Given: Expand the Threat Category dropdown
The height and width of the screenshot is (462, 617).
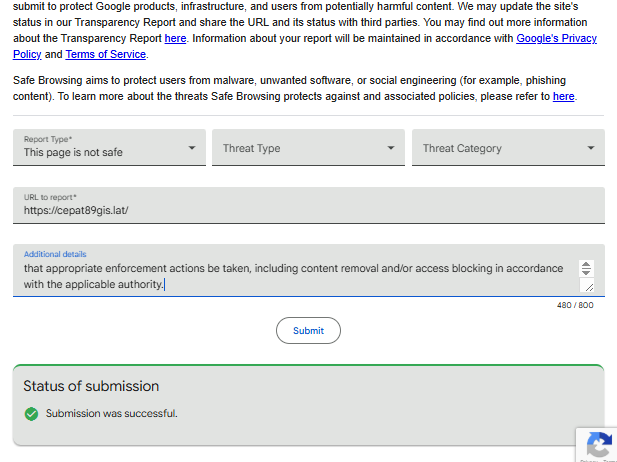Looking at the screenshot, I should click(508, 148).
